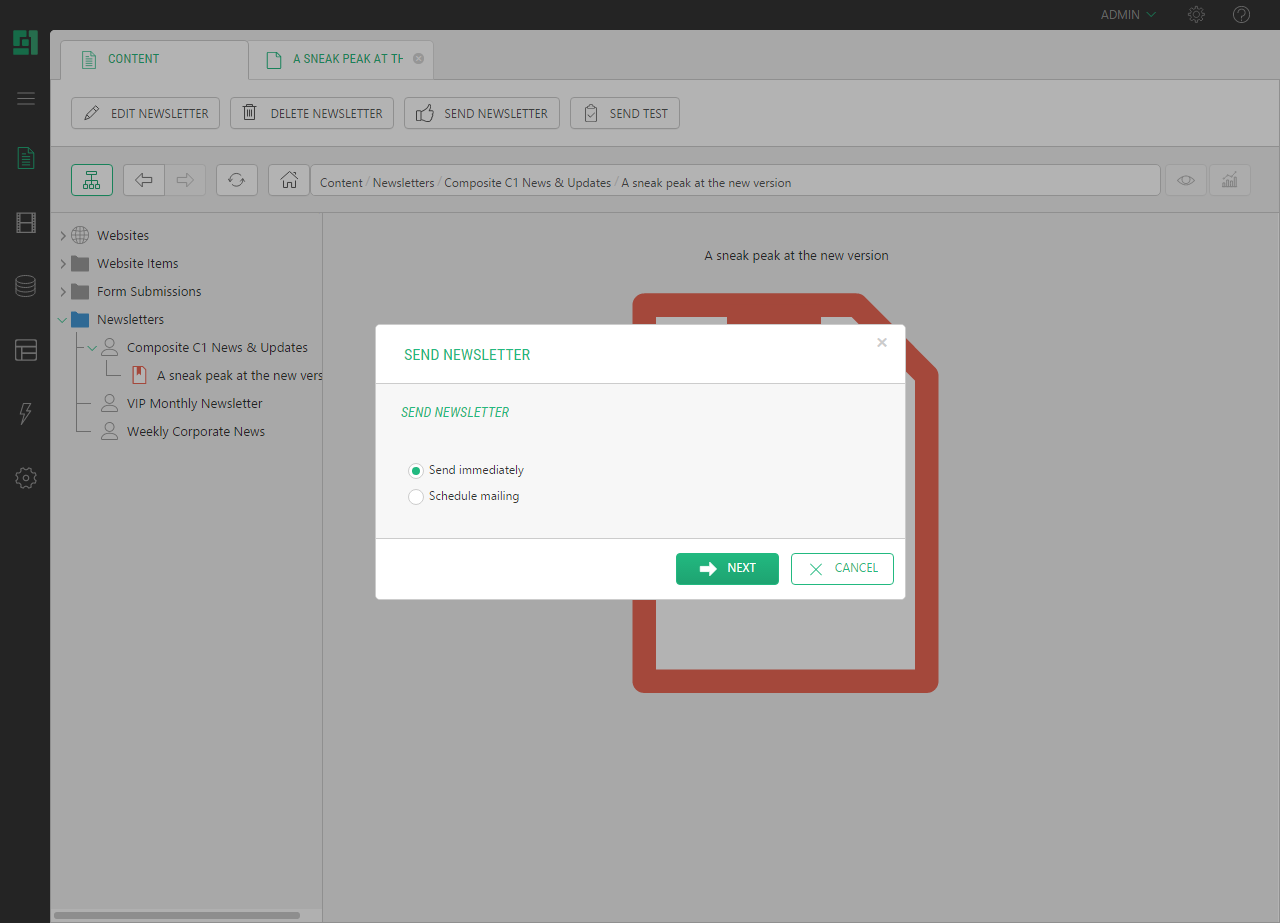Collapse the Newsletters tree folder
Screen dimensions: 1280x923
click(x=63, y=320)
